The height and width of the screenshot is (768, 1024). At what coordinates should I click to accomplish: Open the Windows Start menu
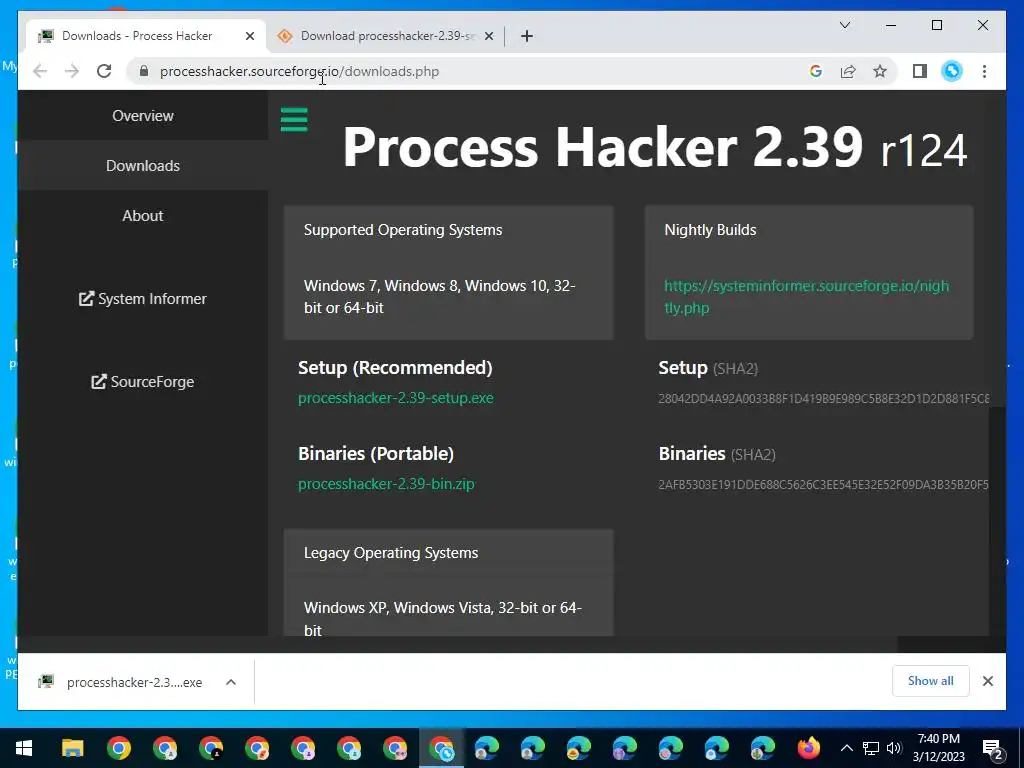[x=24, y=748]
